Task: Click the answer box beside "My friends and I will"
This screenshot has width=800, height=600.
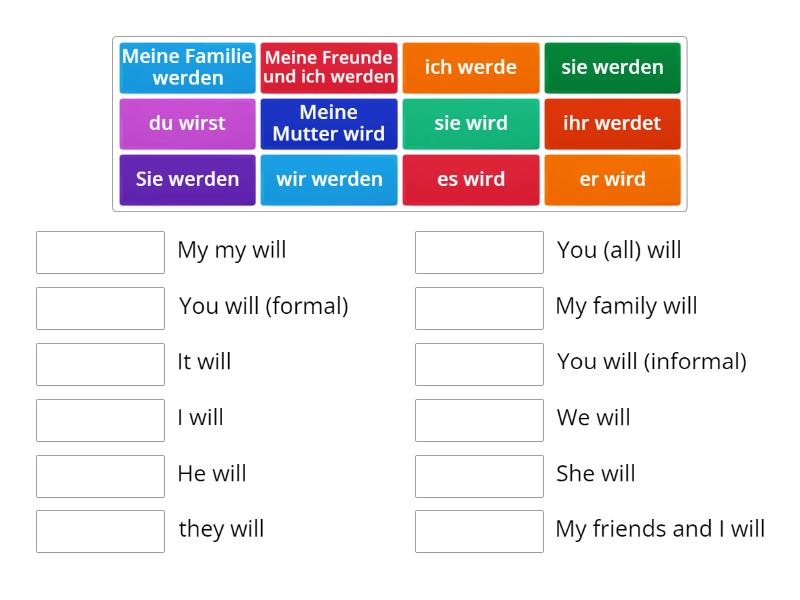Action: [x=479, y=530]
